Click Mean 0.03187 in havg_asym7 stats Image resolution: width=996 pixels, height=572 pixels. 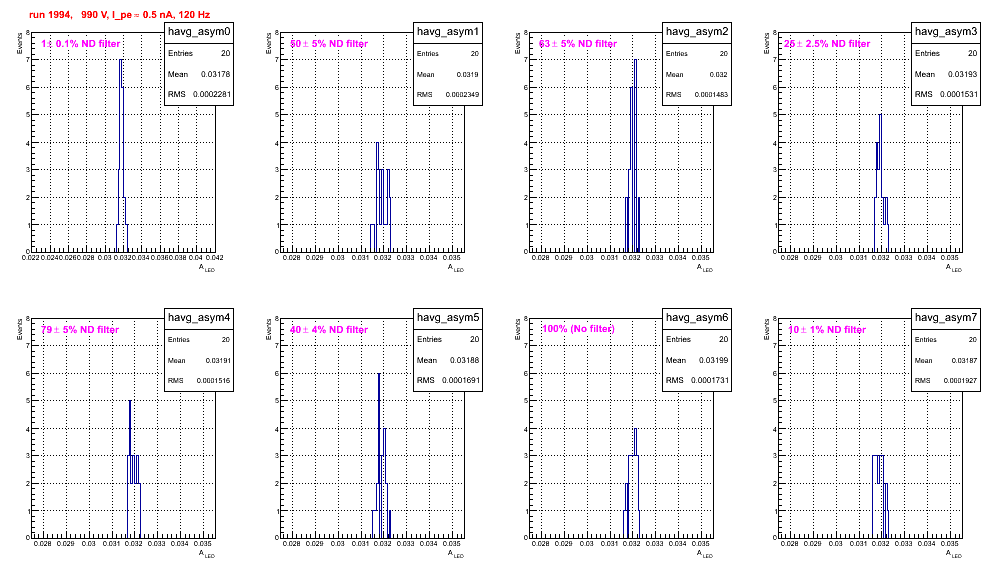946,360
